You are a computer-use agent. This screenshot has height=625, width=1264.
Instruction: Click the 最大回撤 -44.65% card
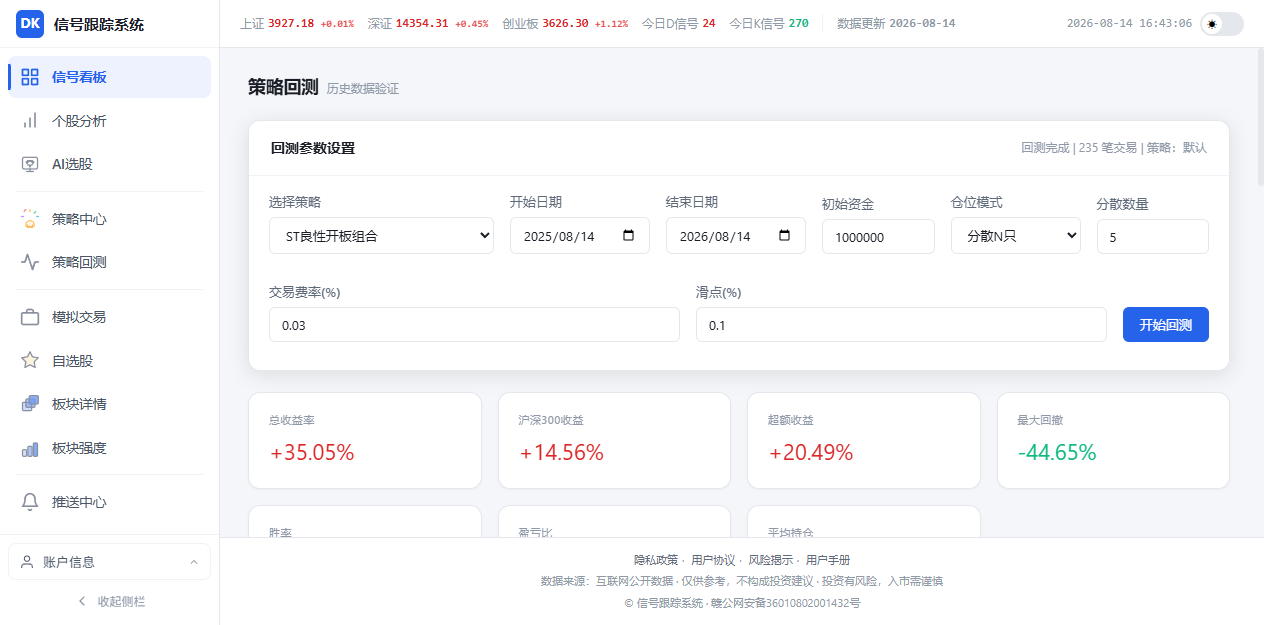[1114, 441]
